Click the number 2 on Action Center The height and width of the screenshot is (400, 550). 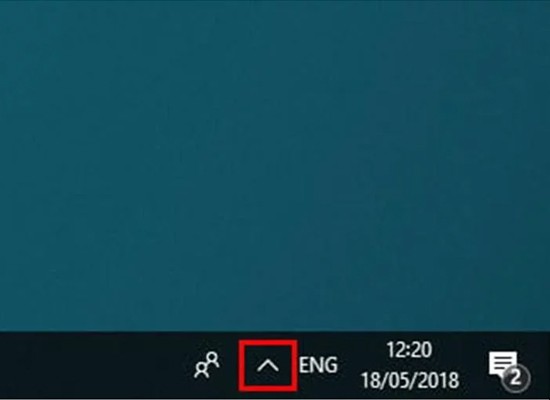[x=516, y=378]
